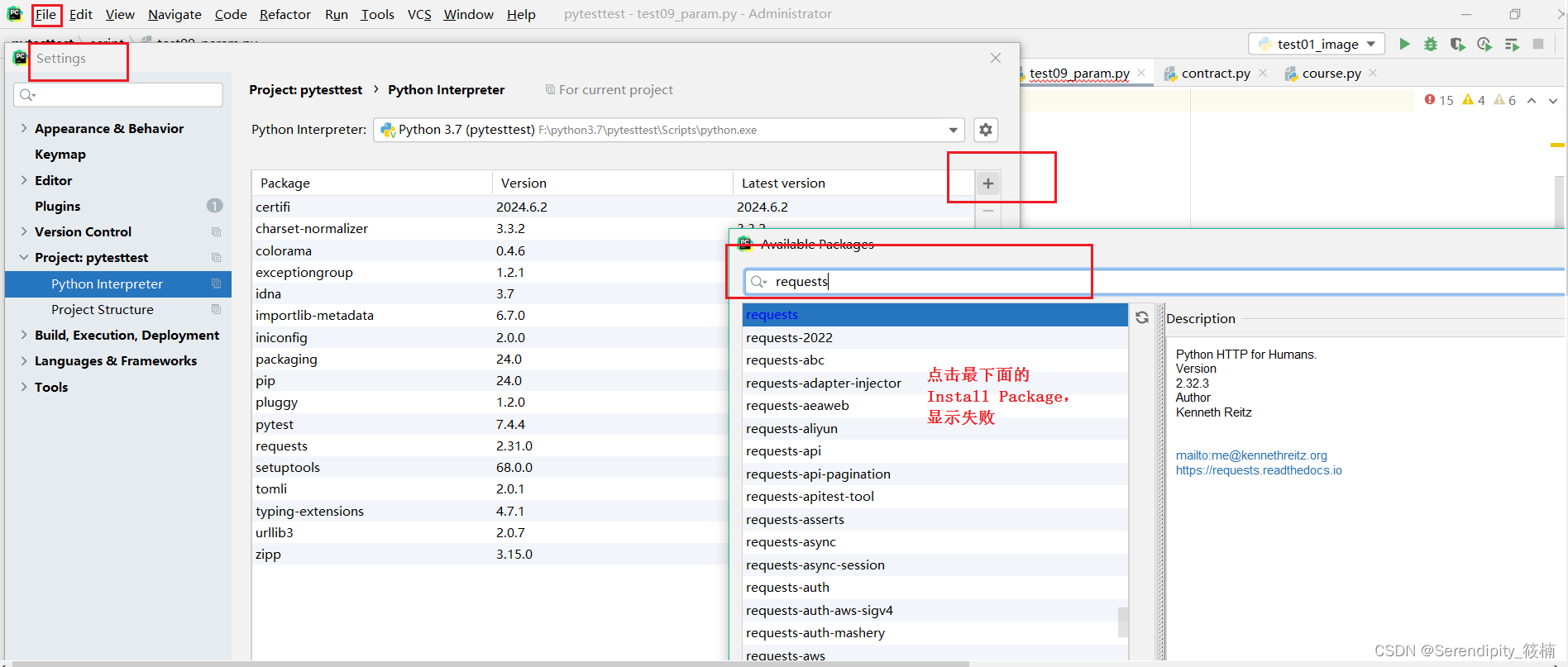Click Project: pytesttest breadcrumb
Screen dimensions: 1568x667
pyautogui.click(x=305, y=90)
